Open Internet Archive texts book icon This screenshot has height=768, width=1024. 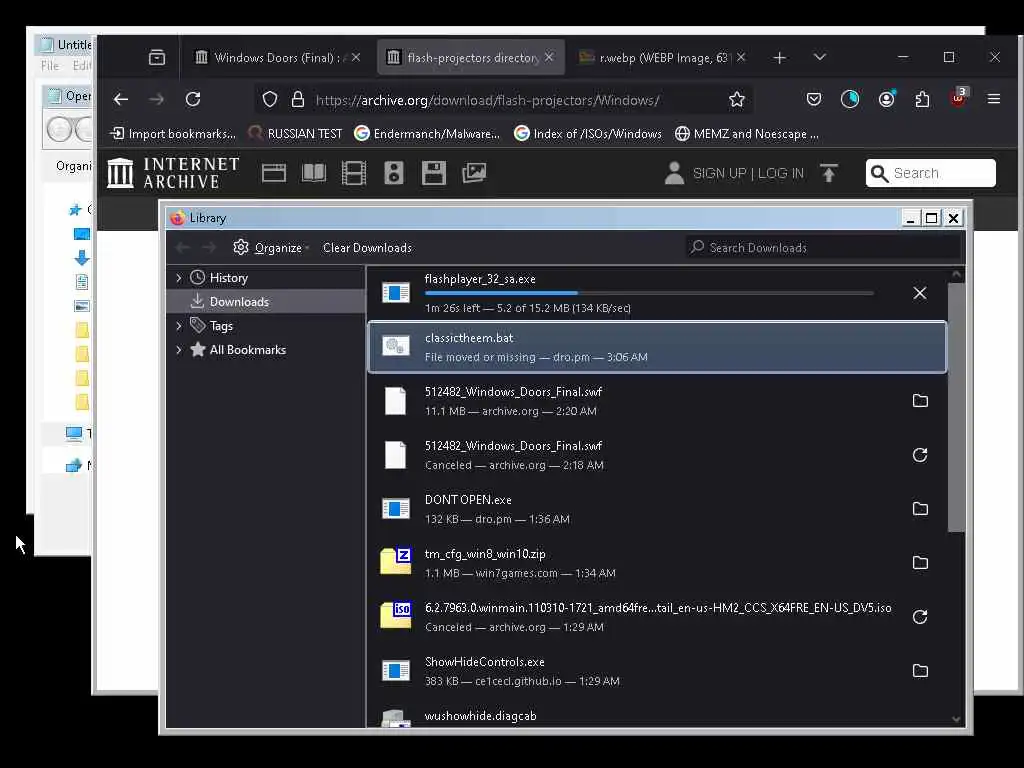pyautogui.click(x=313, y=173)
